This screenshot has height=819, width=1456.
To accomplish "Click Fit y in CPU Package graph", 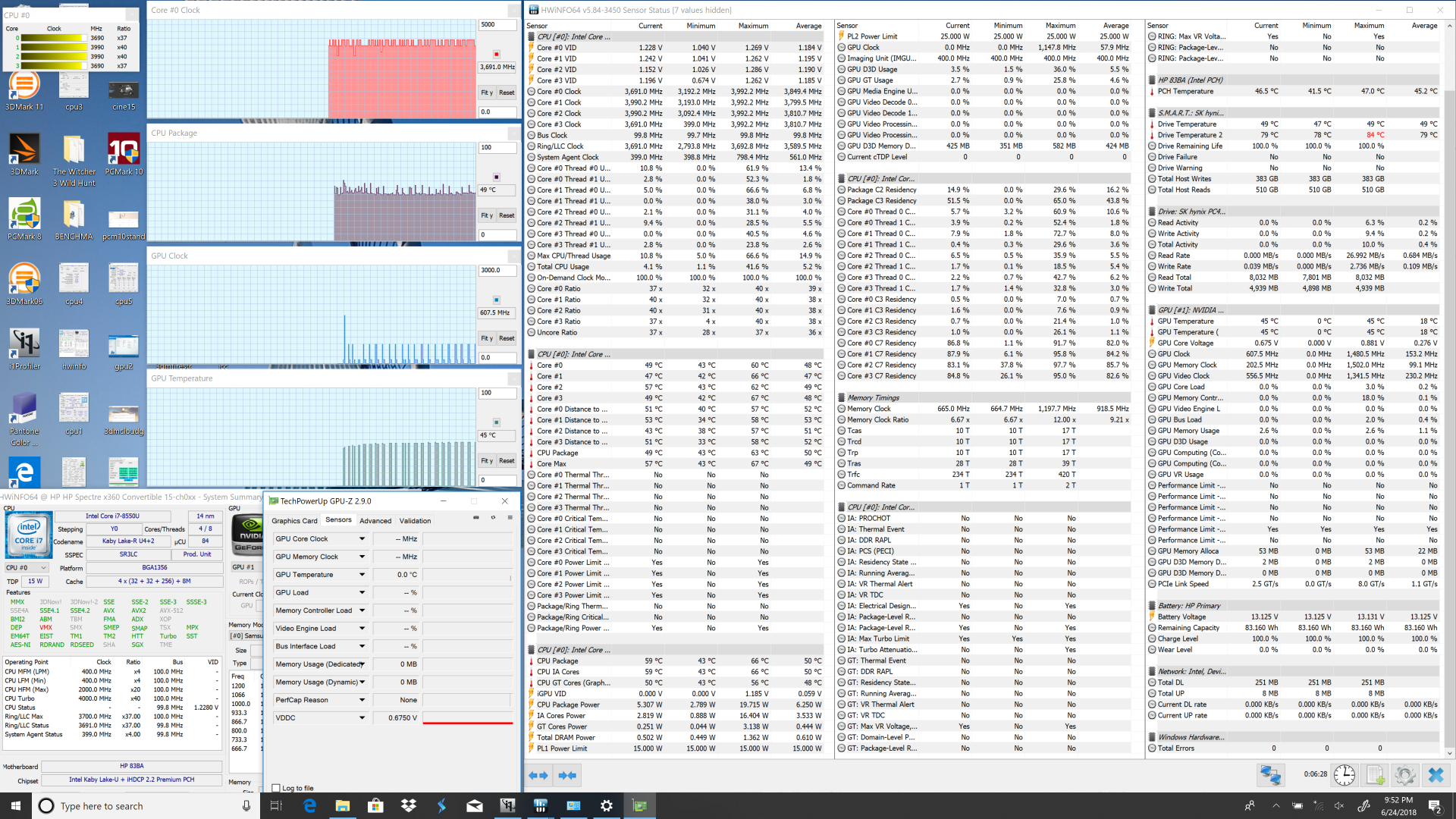I will 487,215.
